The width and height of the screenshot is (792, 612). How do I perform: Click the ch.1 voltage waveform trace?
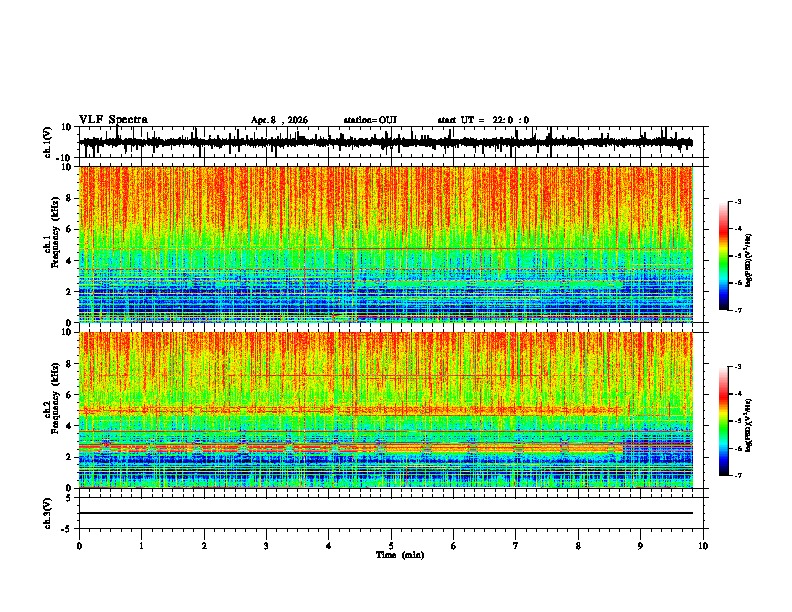point(386,142)
